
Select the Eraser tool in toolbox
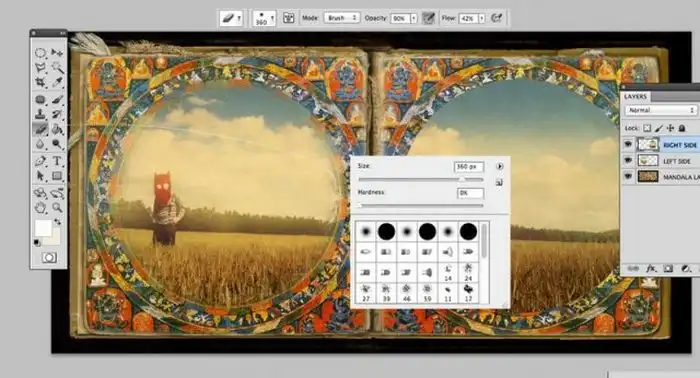40,129
